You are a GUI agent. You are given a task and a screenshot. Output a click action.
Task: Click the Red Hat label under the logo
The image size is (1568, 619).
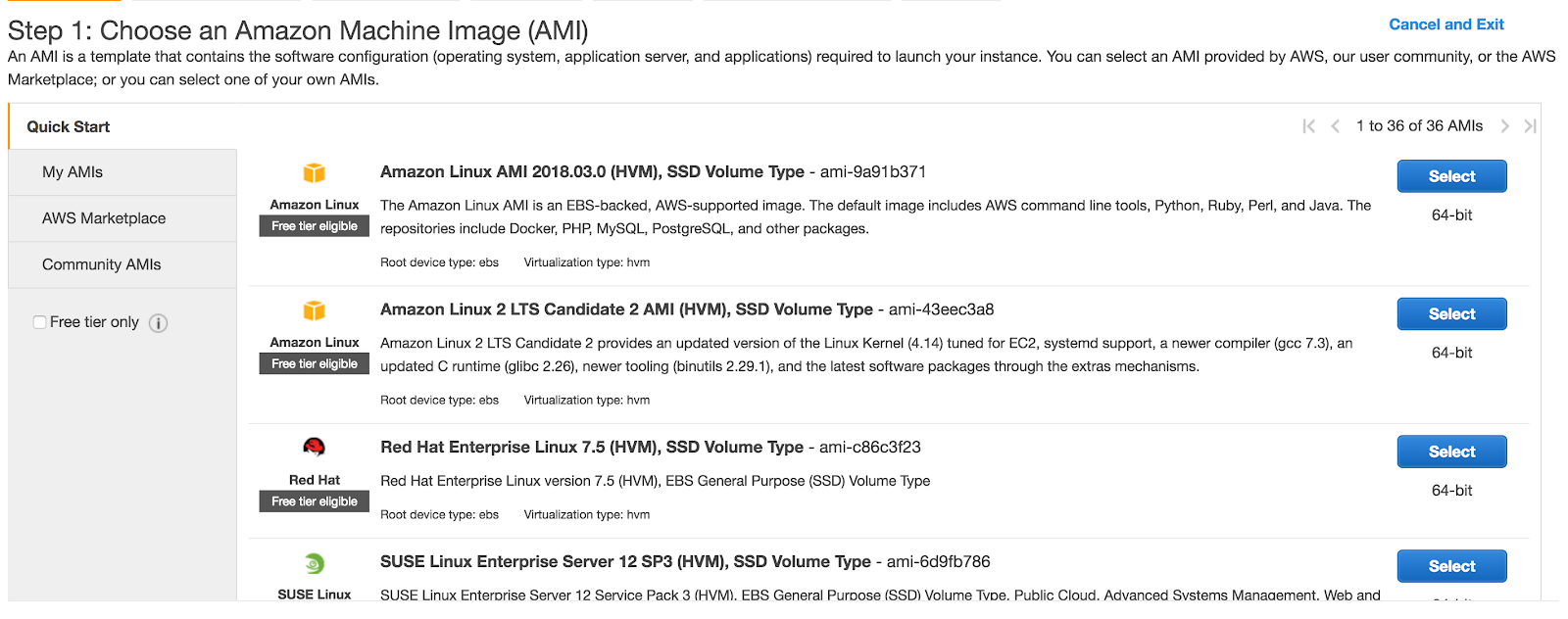click(x=315, y=480)
